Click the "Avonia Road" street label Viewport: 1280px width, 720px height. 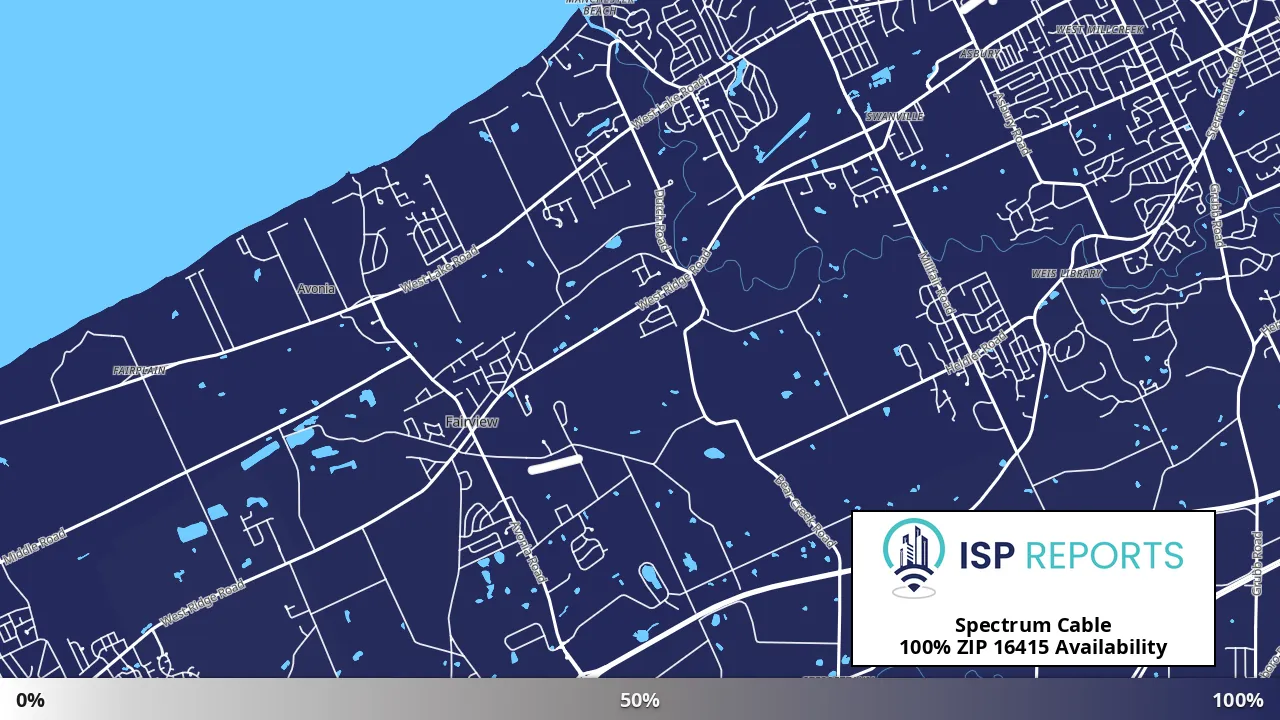click(528, 552)
